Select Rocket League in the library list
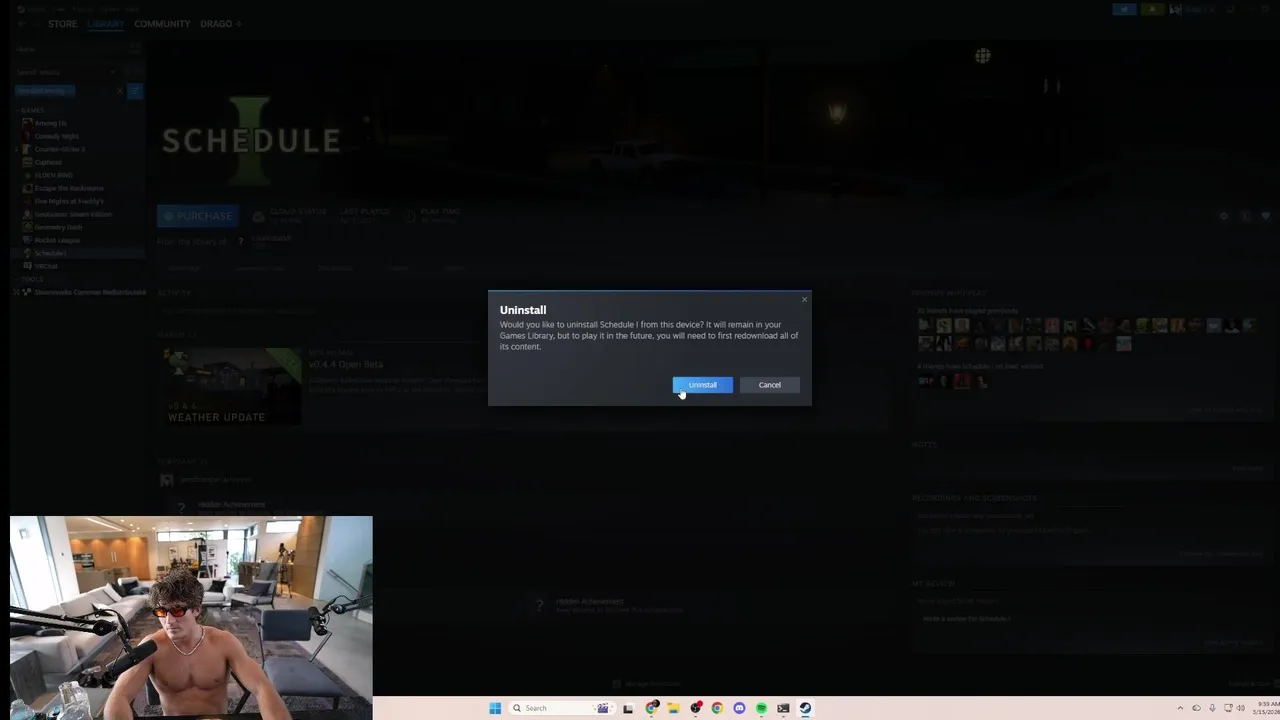1280x720 pixels. coord(57,240)
